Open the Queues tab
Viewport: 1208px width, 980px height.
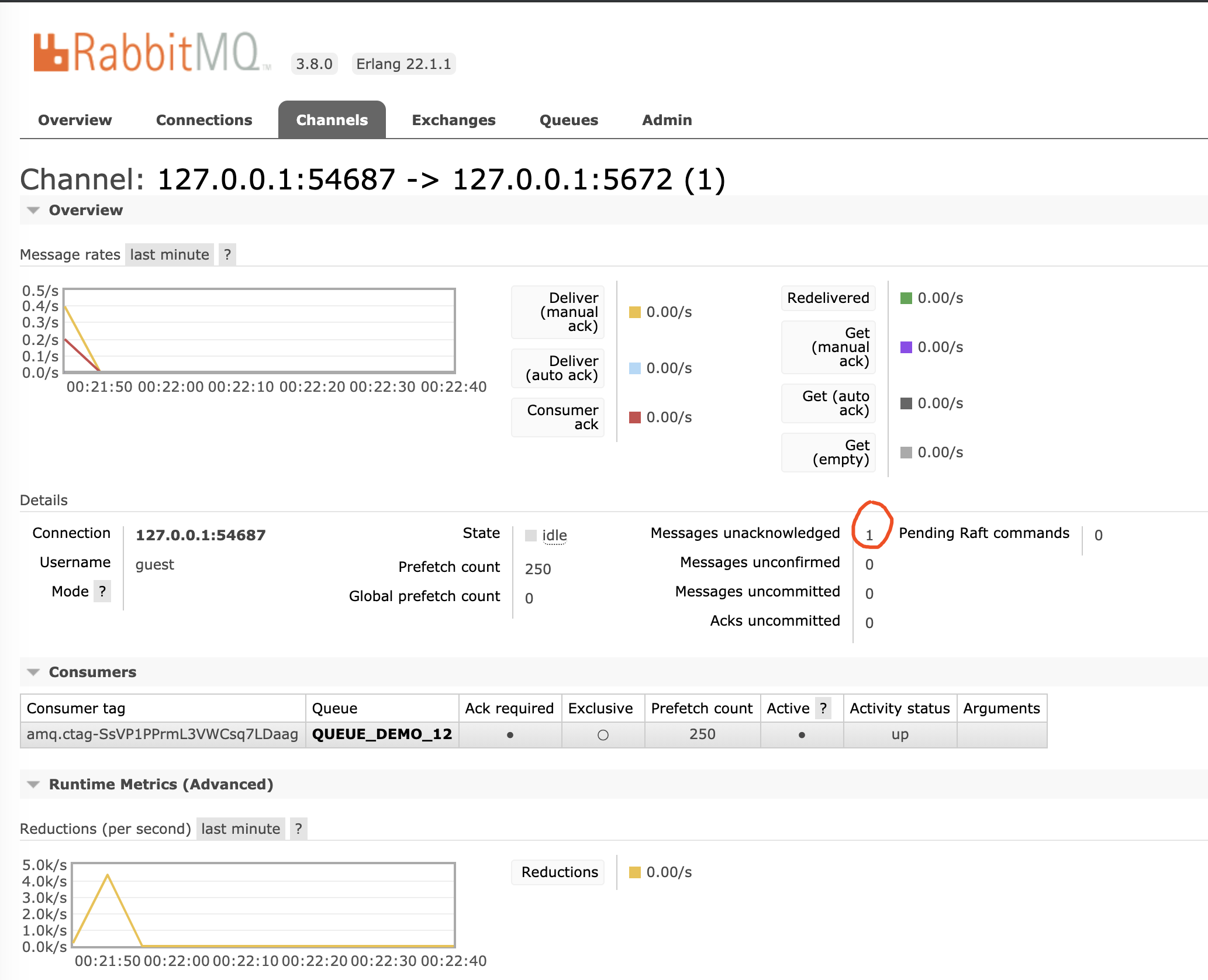568,120
